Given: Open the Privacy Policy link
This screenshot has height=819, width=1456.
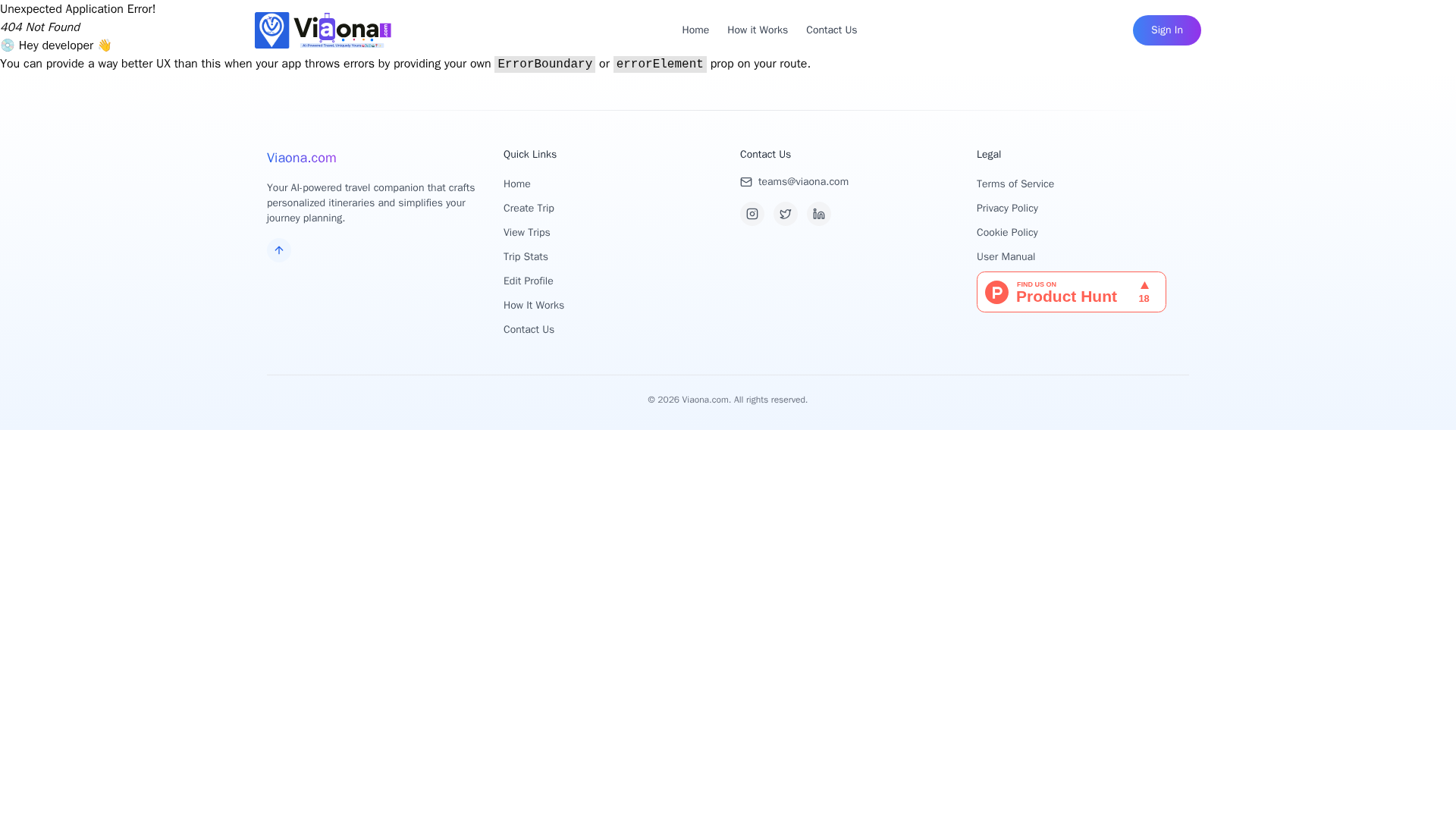Looking at the screenshot, I should point(1007,209).
